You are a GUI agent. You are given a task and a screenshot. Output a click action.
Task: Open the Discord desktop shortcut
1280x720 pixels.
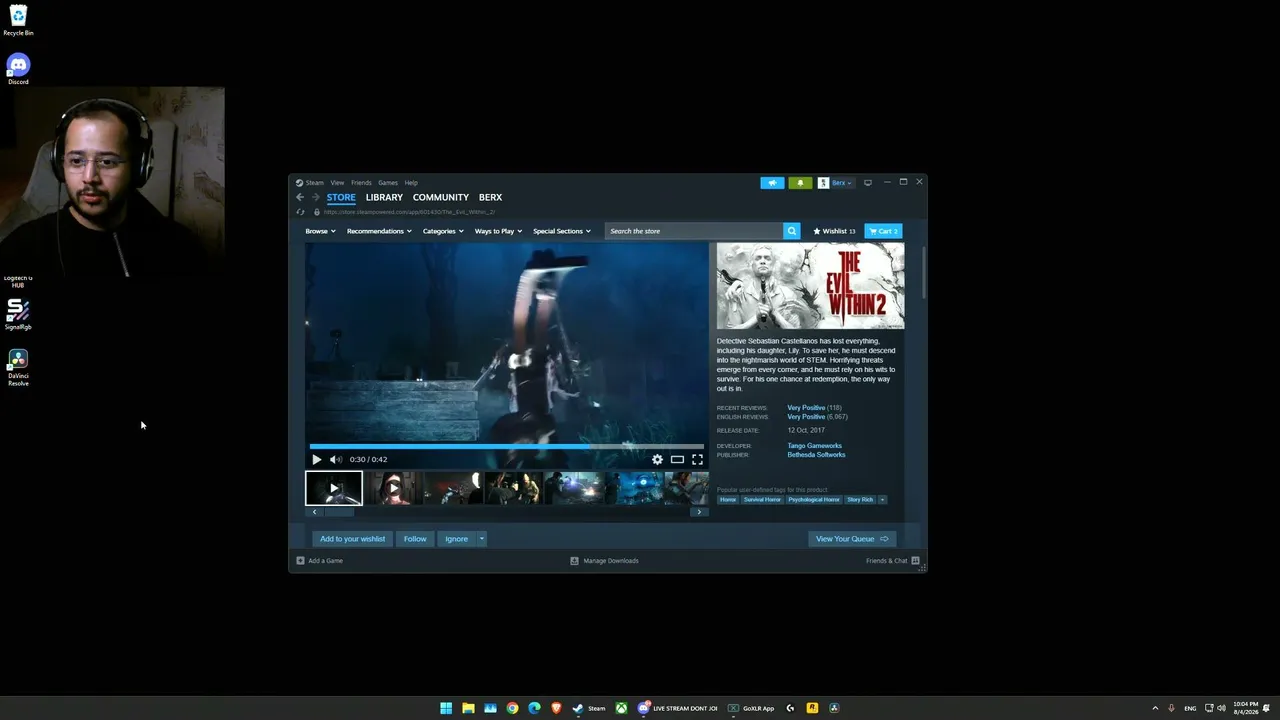point(18,69)
